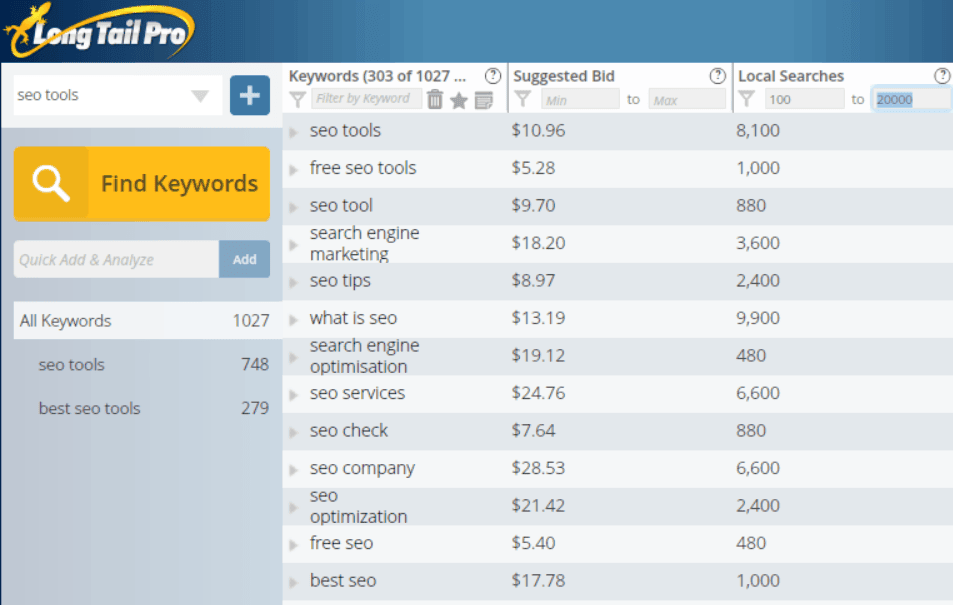Click the Find Keywords button
Screen dimensions: 953x605
pos(142,184)
